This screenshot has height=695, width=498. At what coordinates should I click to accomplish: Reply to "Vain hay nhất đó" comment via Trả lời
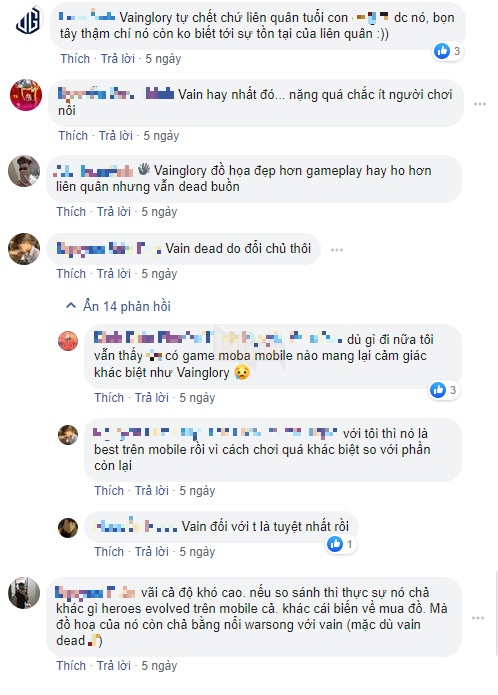116,136
